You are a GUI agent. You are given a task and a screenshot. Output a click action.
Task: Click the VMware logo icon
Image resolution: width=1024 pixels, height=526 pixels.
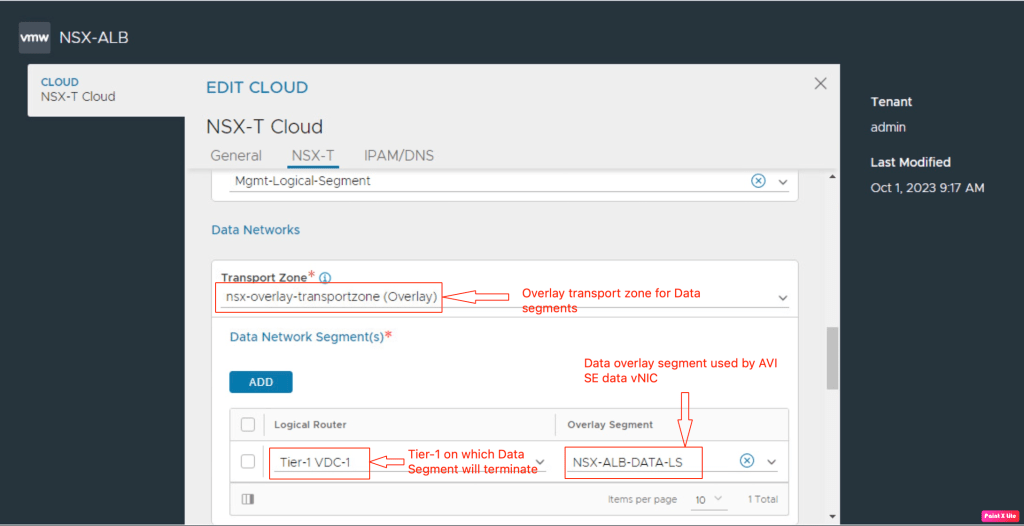36,38
